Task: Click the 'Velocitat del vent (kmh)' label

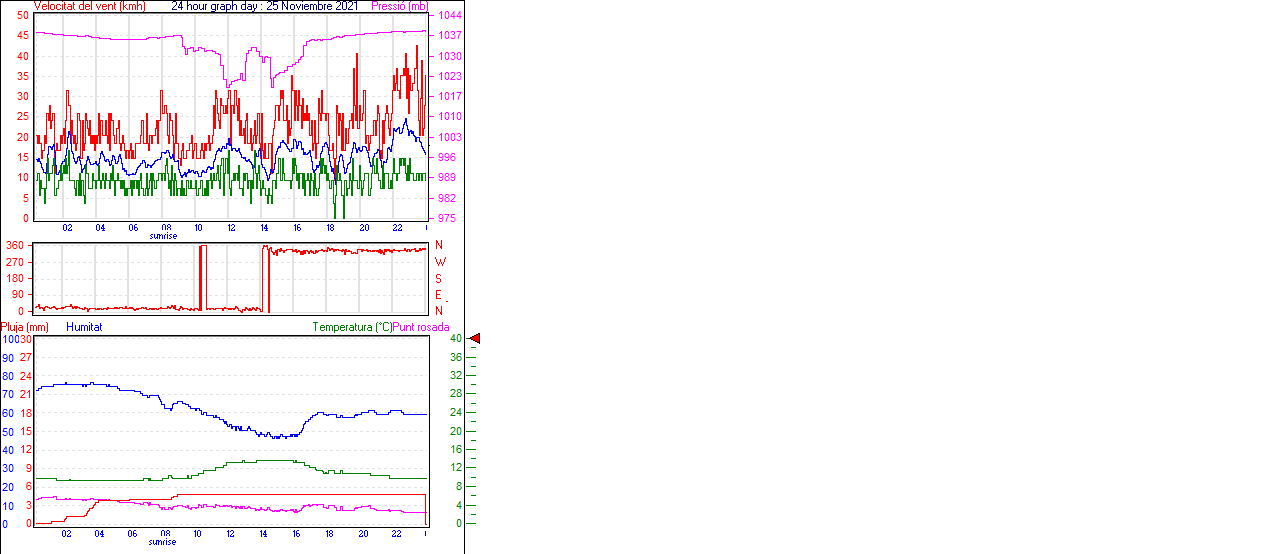Action: pos(90,6)
